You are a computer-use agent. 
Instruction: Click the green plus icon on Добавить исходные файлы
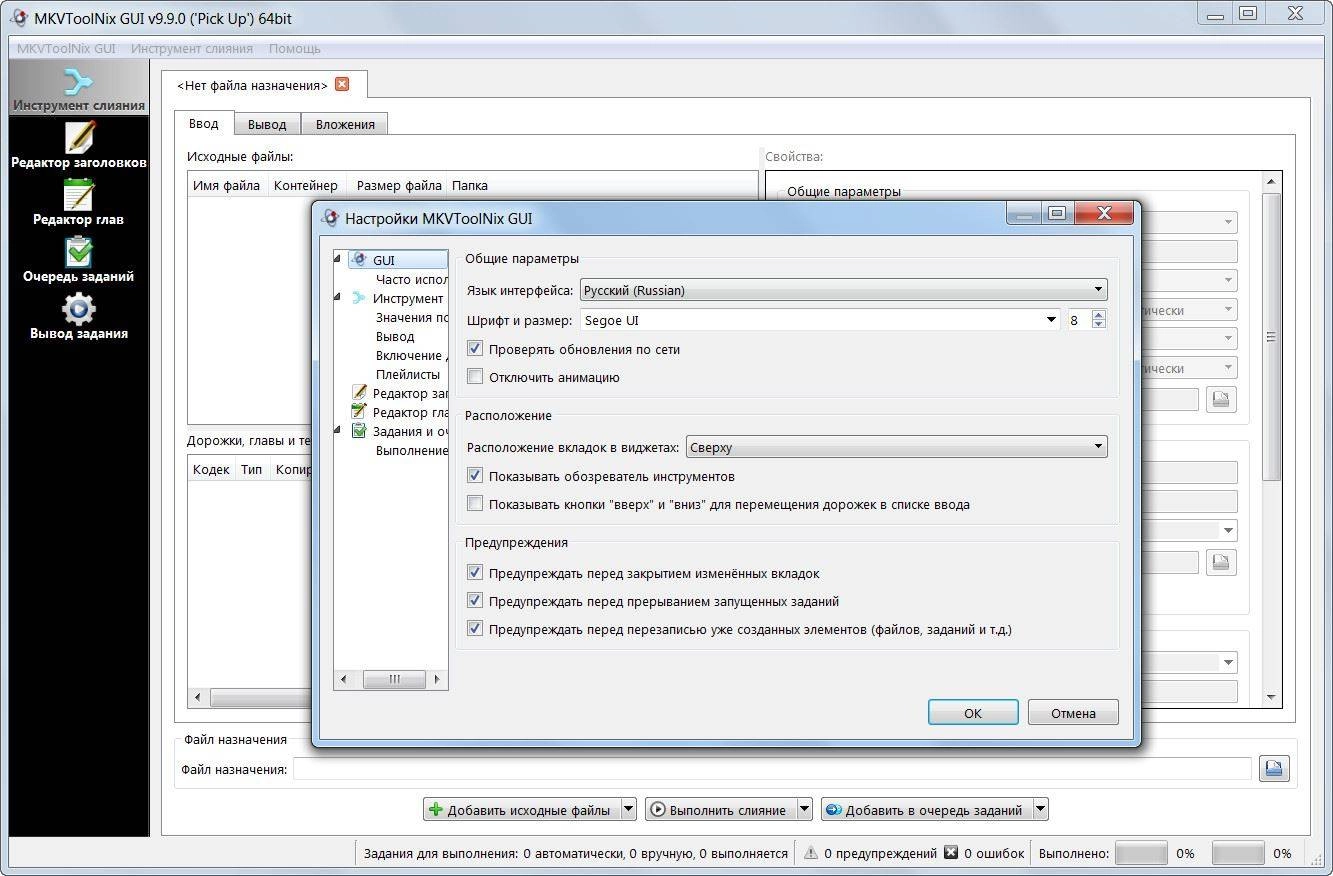[435, 810]
